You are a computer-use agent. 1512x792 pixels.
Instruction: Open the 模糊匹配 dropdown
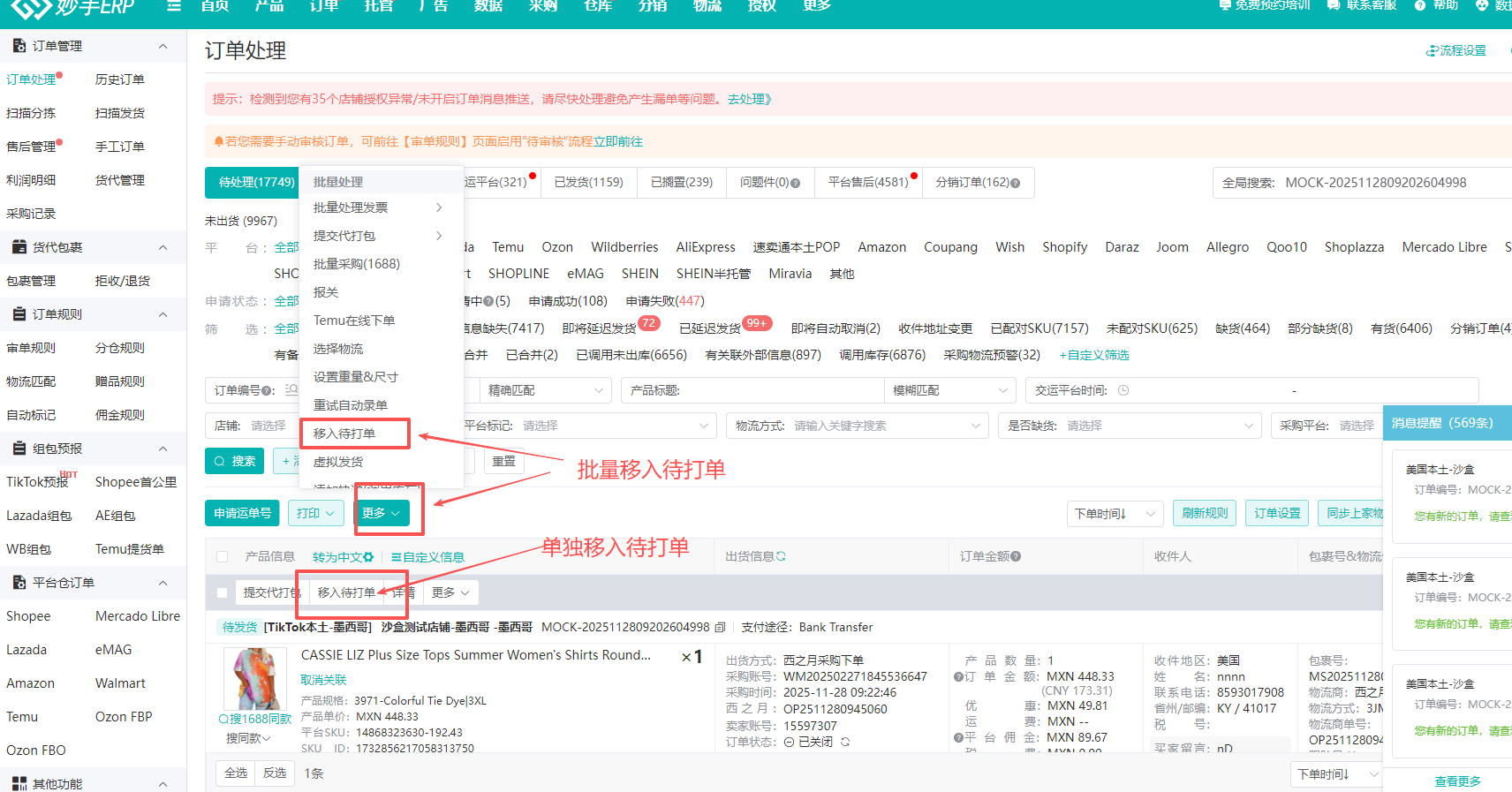[950, 390]
